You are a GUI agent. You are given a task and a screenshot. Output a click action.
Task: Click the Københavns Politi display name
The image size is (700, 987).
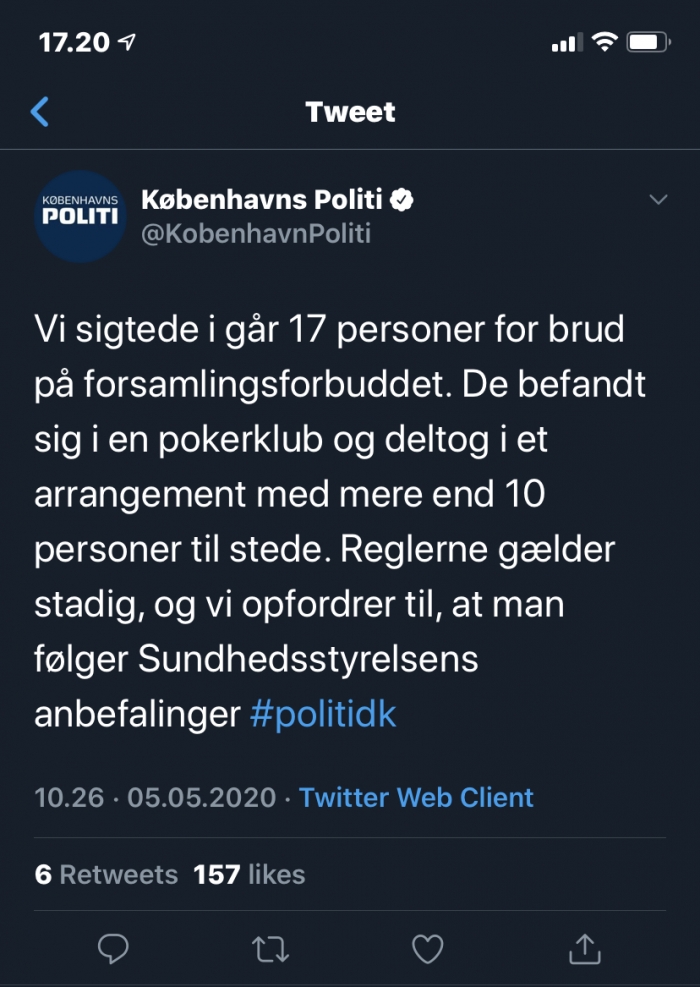pyautogui.click(x=262, y=200)
